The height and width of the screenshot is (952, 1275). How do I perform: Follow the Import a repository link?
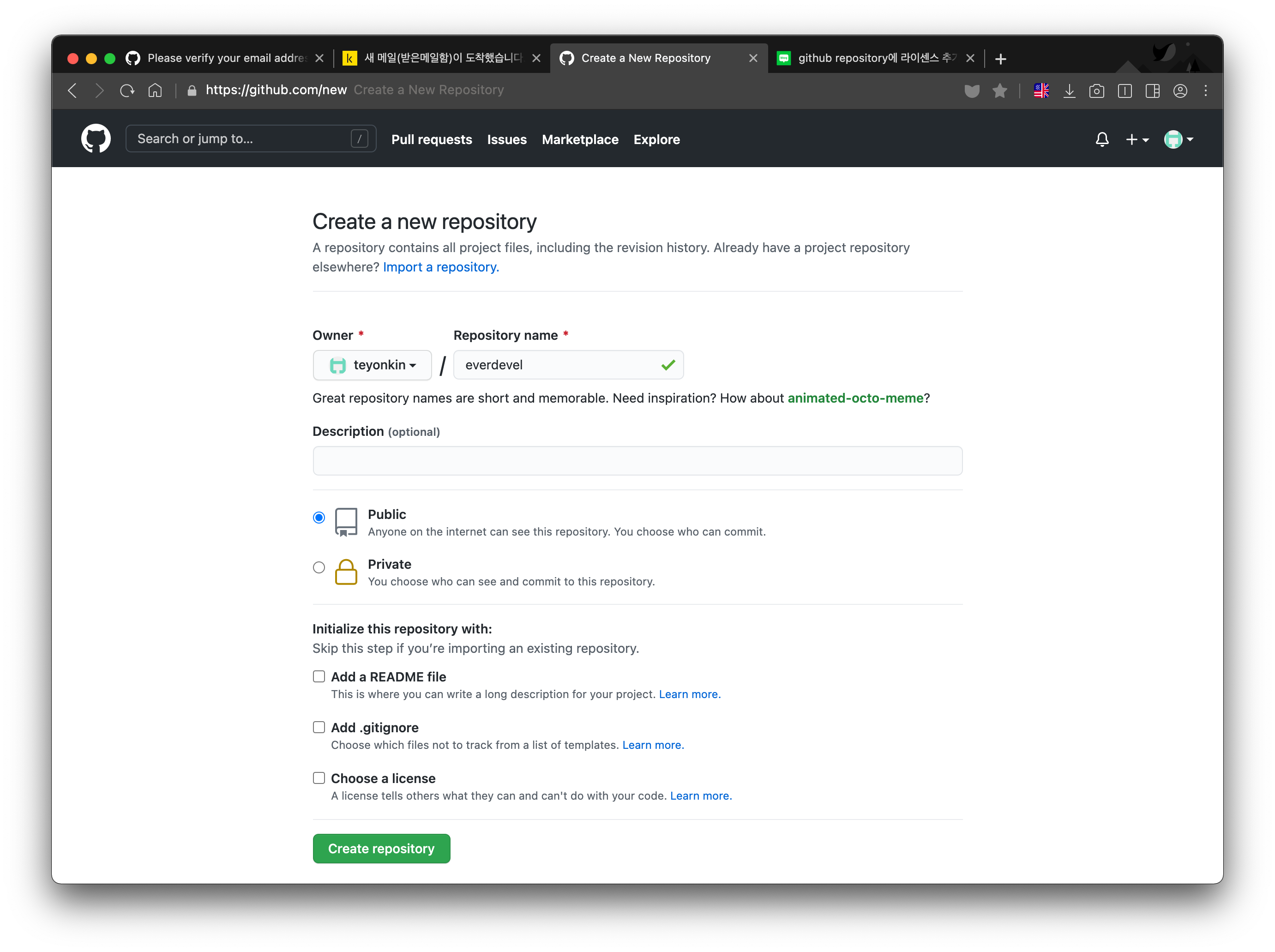(441, 267)
